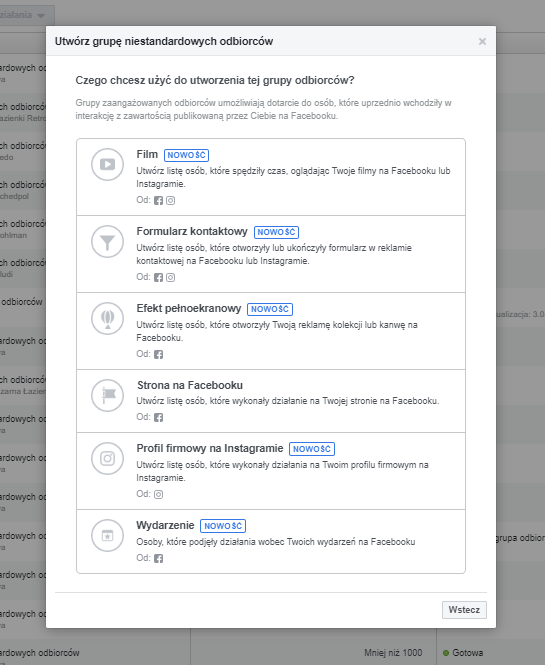The image size is (545, 665).
Task: Click the Strona na Facebooku flag icon
Action: pyautogui.click(x=107, y=395)
